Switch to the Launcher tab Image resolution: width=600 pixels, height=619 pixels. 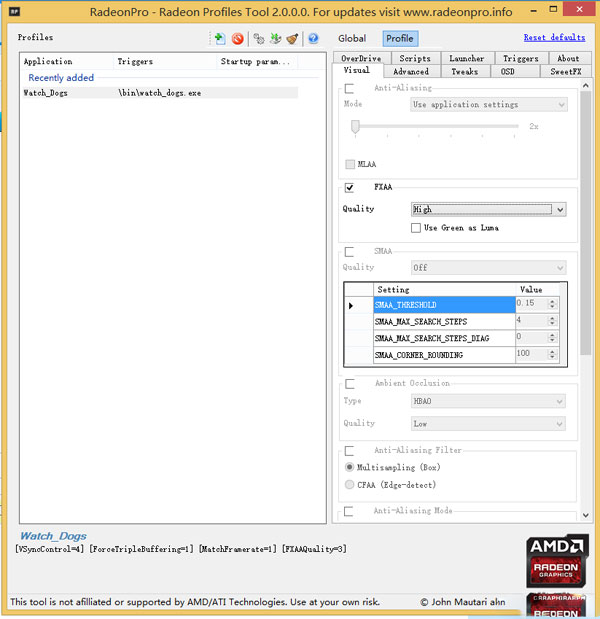pos(467,58)
